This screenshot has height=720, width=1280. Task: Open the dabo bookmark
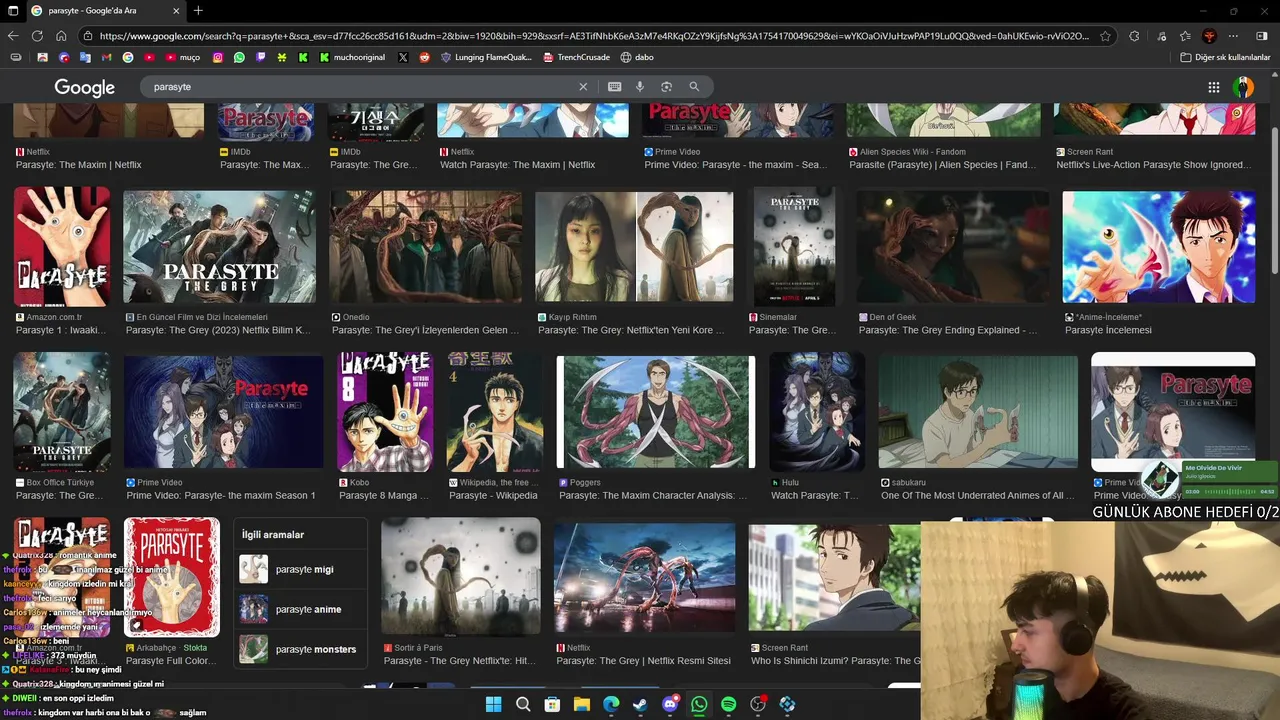click(637, 57)
